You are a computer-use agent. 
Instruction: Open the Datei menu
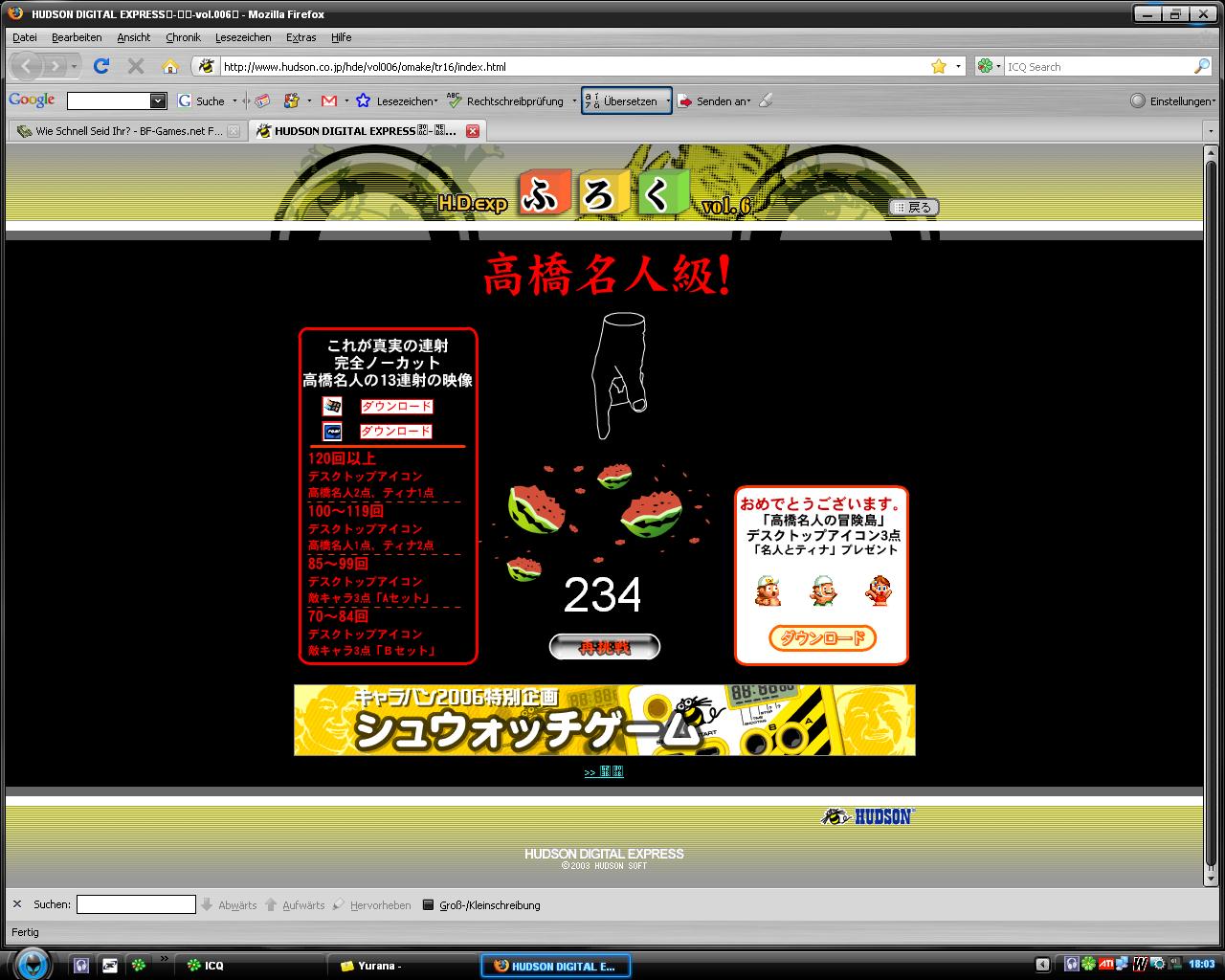click(x=24, y=37)
